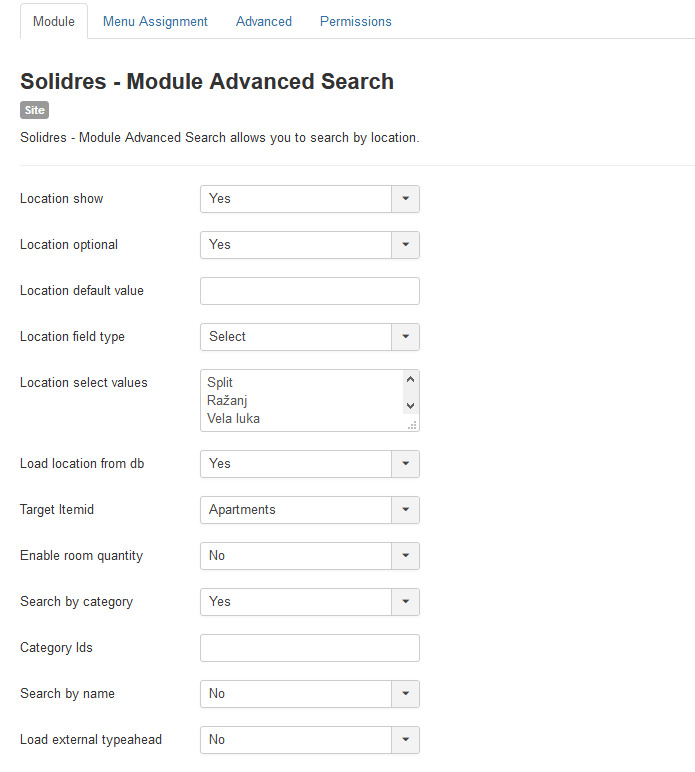
Task: Click the Site badge label
Action: pos(34,111)
